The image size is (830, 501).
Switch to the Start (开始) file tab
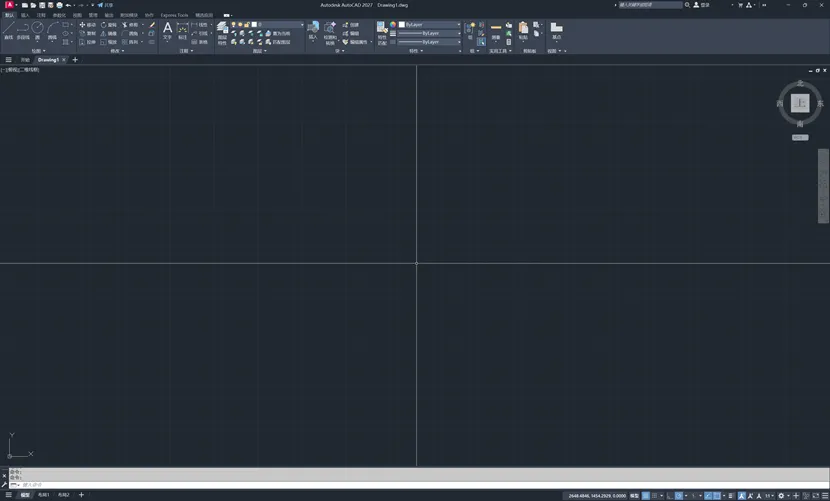point(25,60)
